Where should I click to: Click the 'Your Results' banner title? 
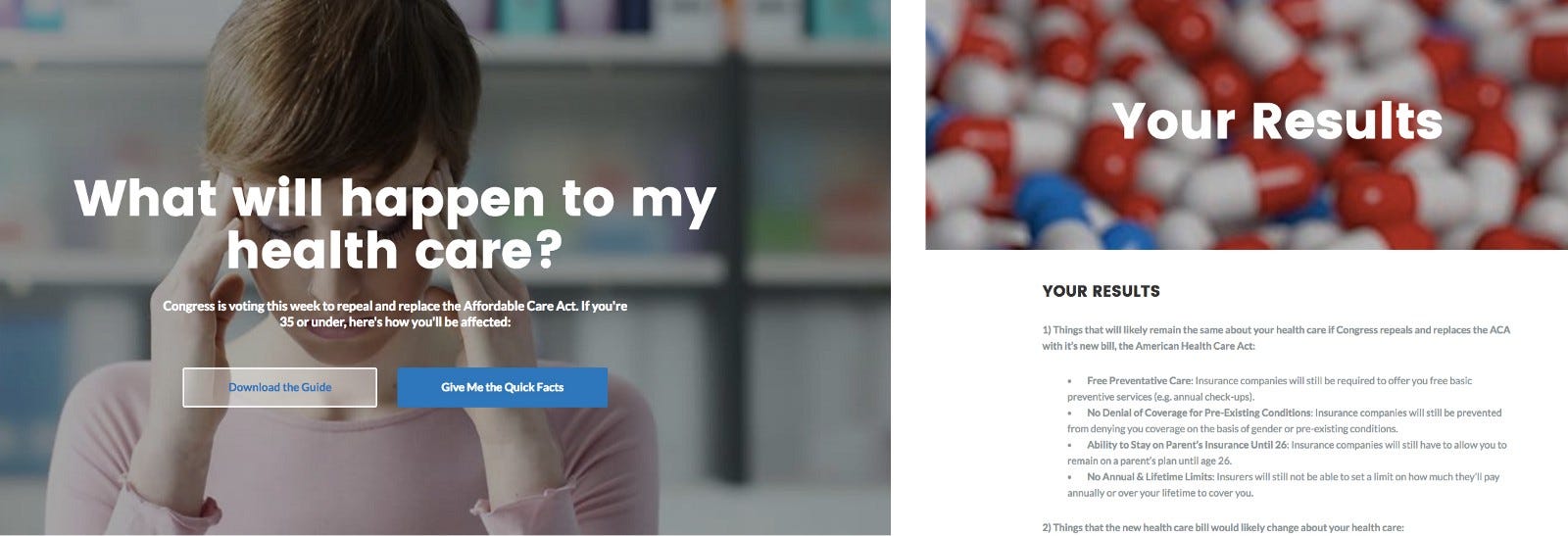pos(1277,121)
